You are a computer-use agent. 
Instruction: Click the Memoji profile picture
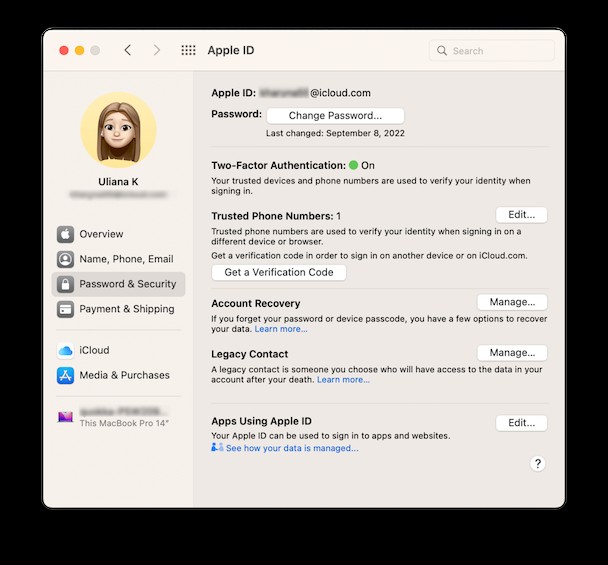118,130
